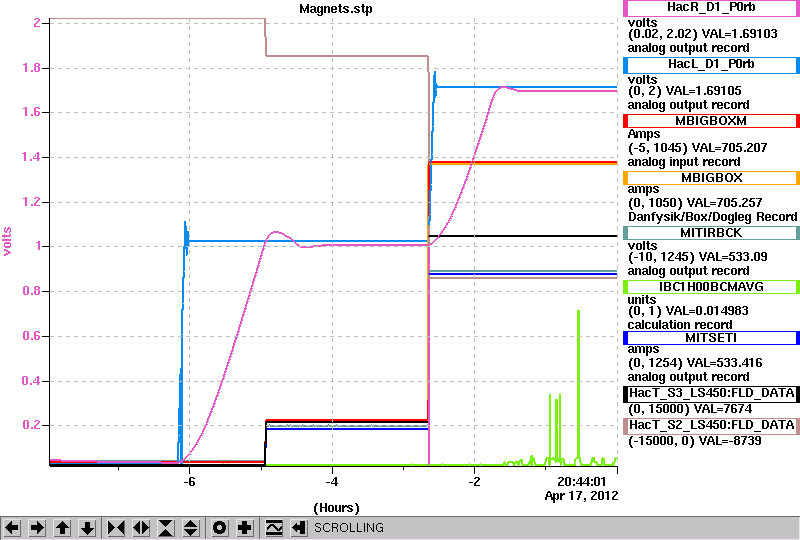This screenshot has height=540, width=800.
Task: Click the volts y-axis label
Action: 7,241
